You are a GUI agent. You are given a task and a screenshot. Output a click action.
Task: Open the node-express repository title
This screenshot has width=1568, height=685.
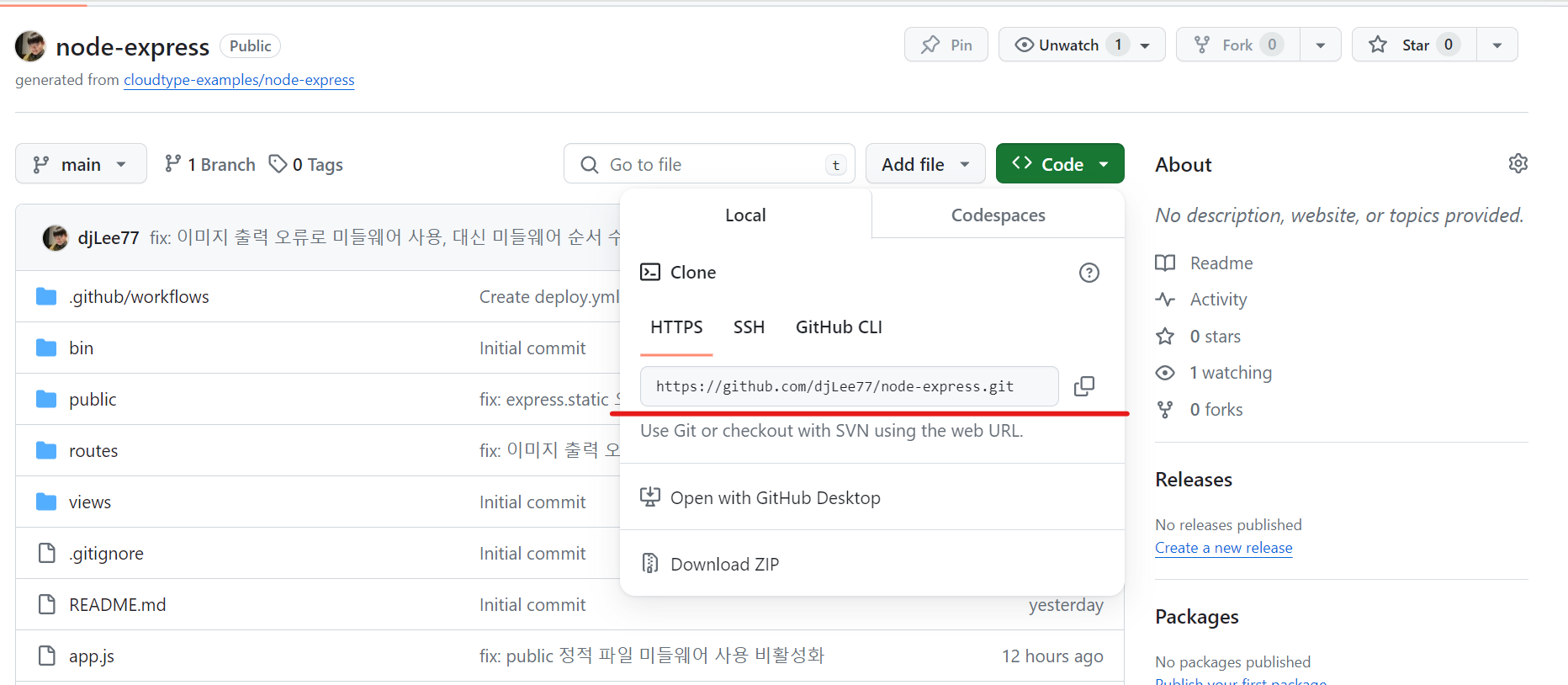coord(132,46)
